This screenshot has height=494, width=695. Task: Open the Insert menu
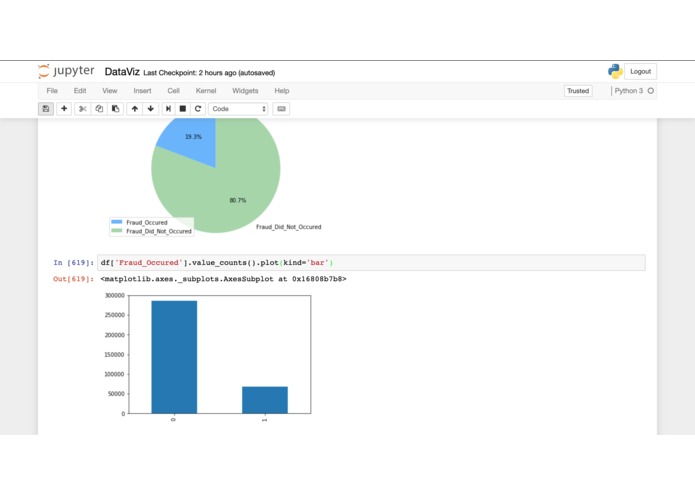click(142, 91)
